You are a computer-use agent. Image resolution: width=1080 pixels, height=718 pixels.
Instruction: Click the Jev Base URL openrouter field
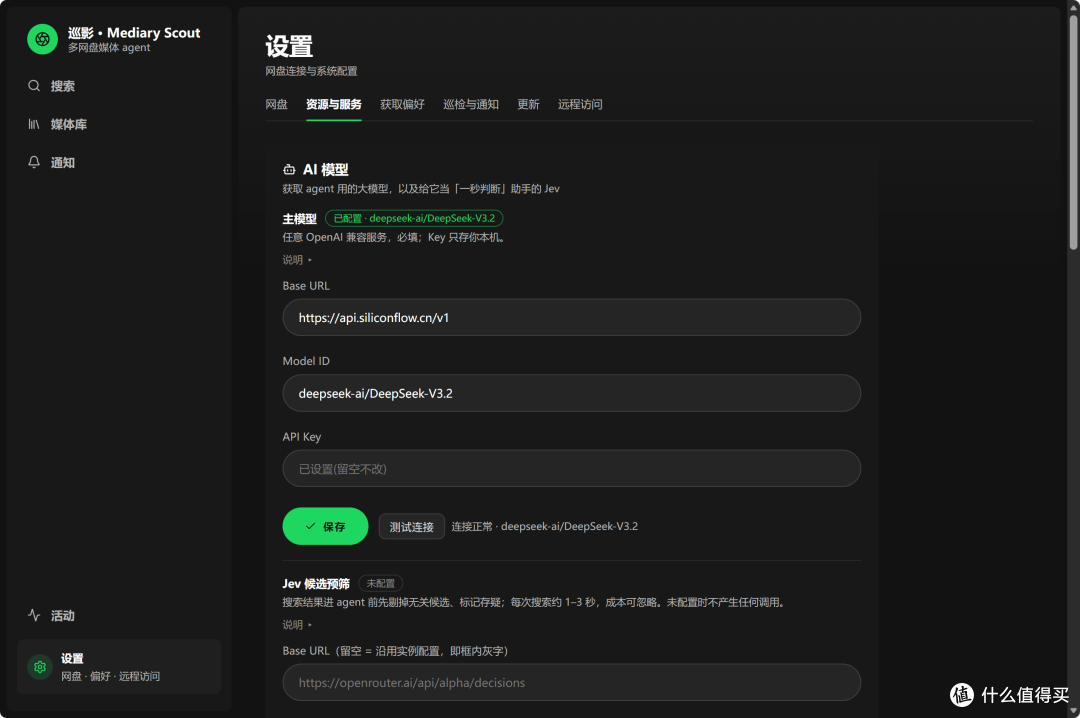(572, 682)
